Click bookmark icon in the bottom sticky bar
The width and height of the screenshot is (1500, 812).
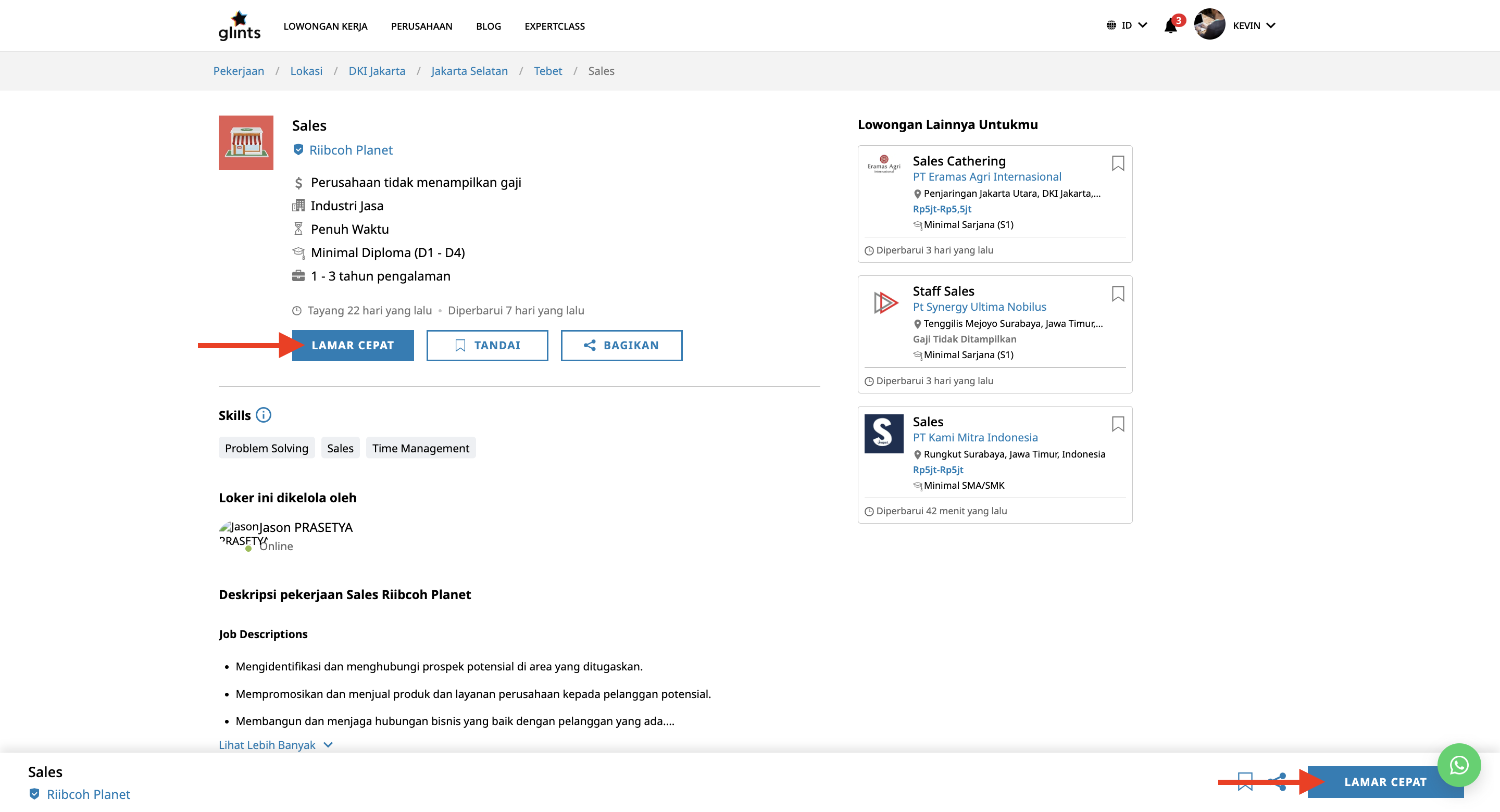1245,782
